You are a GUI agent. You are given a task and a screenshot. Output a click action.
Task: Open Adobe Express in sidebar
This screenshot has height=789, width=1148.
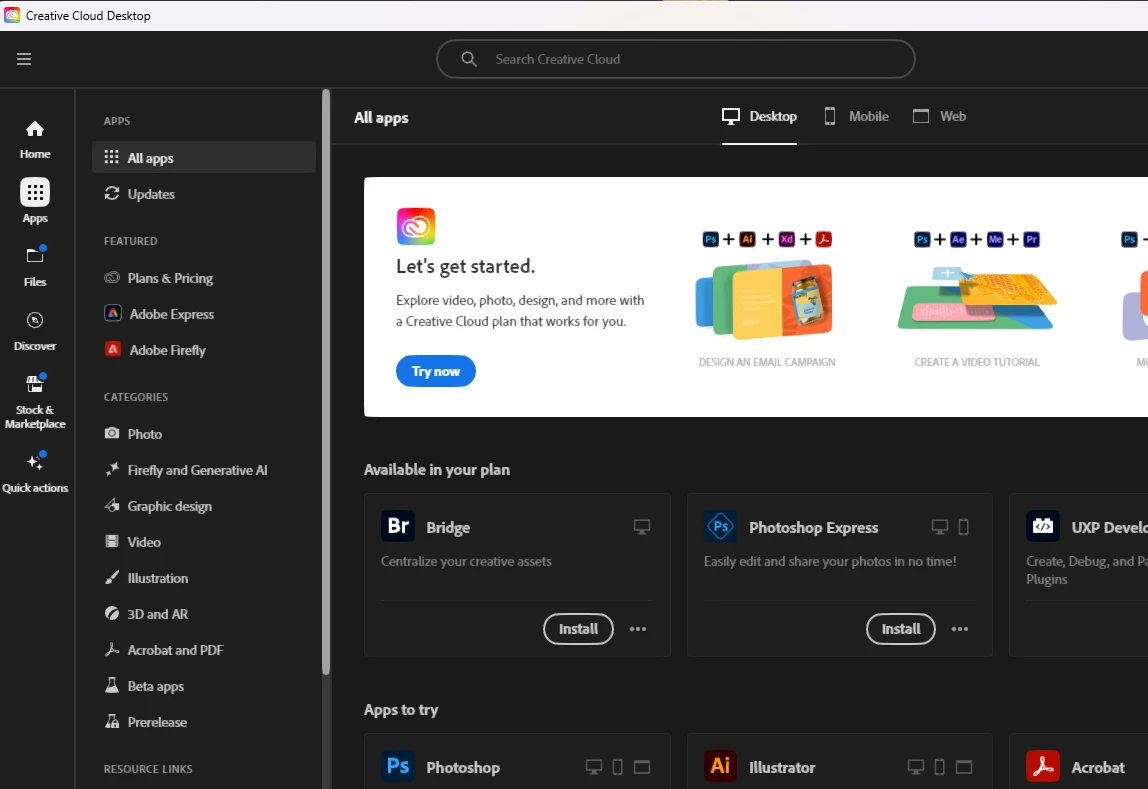pyautogui.click(x=204, y=314)
